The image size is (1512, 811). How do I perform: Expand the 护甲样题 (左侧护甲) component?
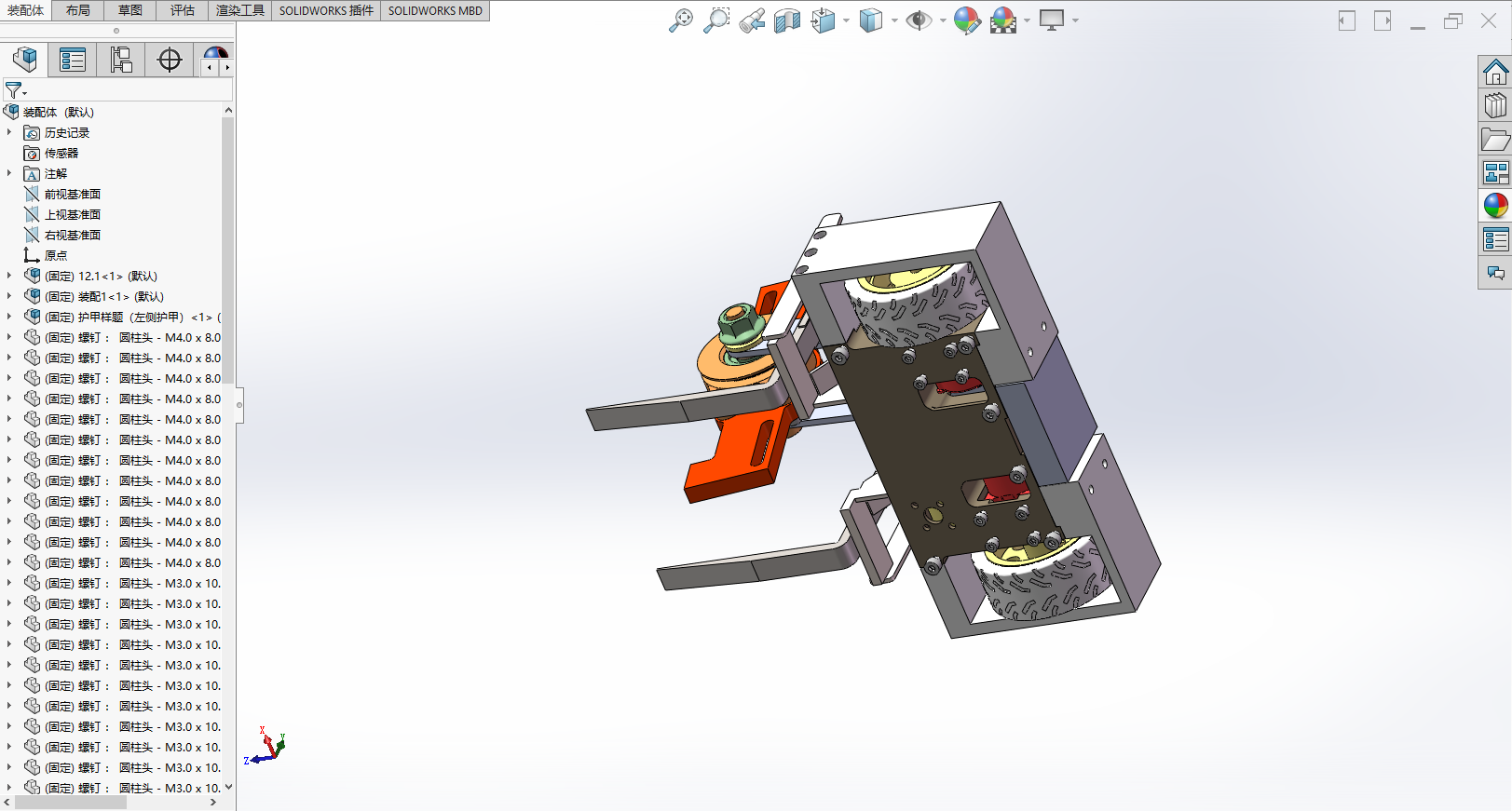[9, 317]
